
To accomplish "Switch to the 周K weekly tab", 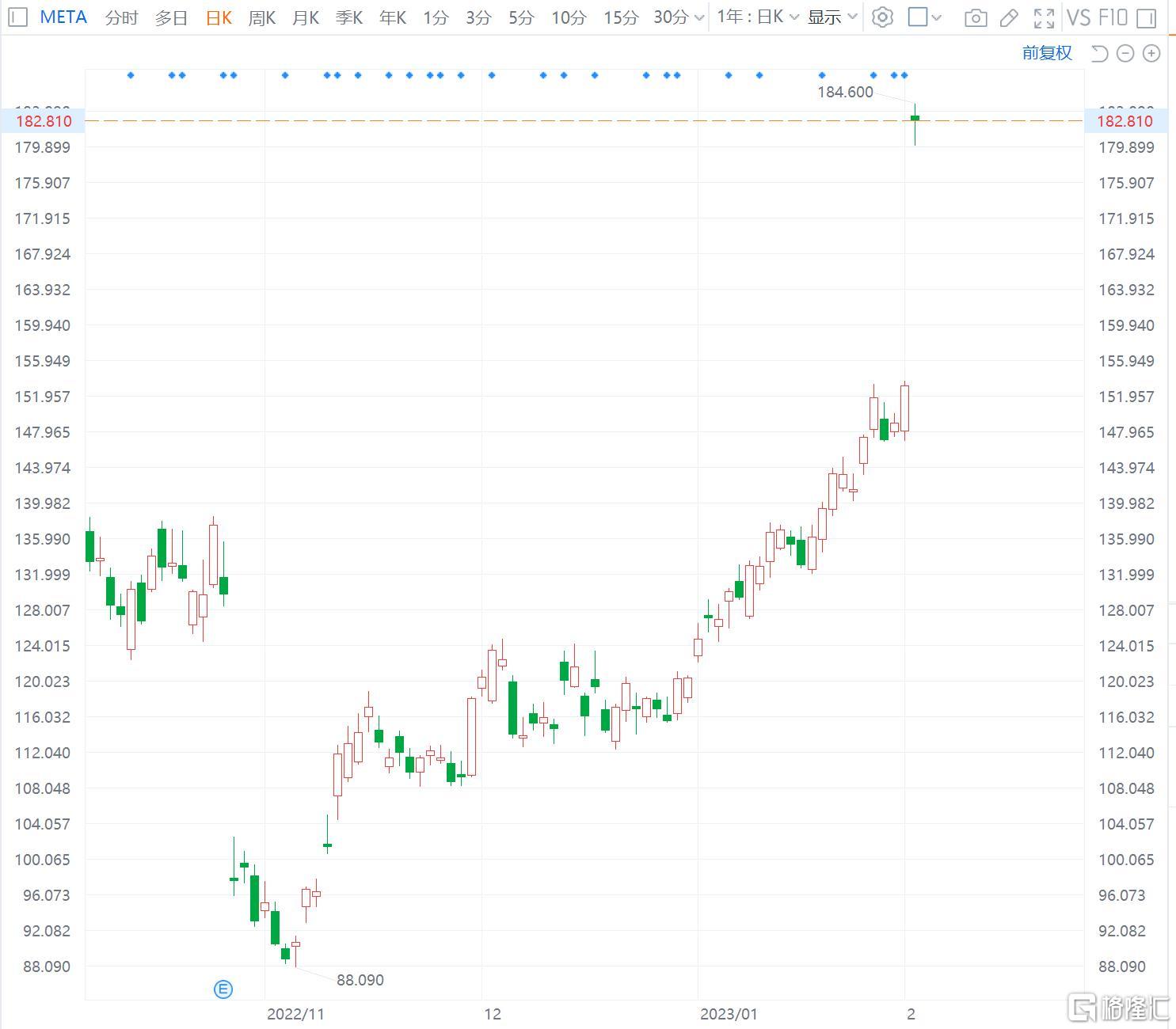I will [x=261, y=17].
